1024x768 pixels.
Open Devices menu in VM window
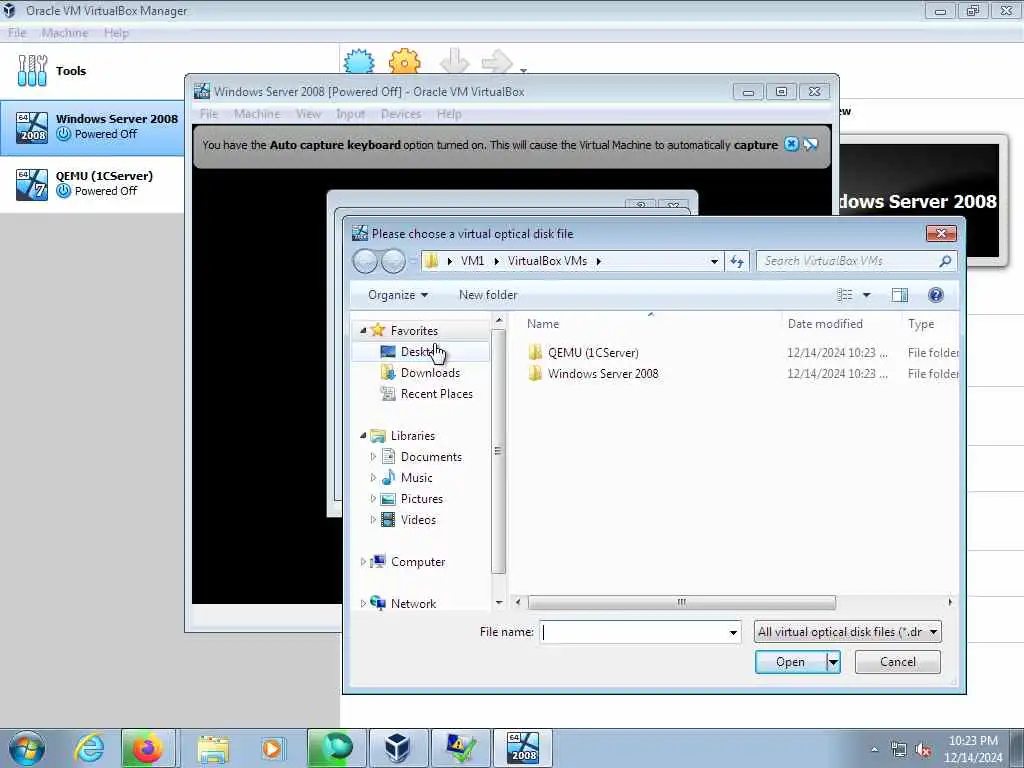click(401, 114)
